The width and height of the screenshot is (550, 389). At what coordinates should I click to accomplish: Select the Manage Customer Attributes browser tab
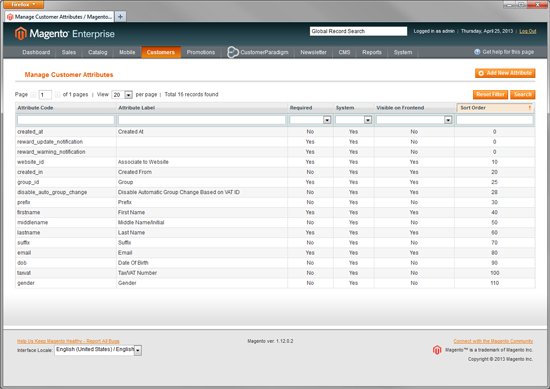(60, 17)
